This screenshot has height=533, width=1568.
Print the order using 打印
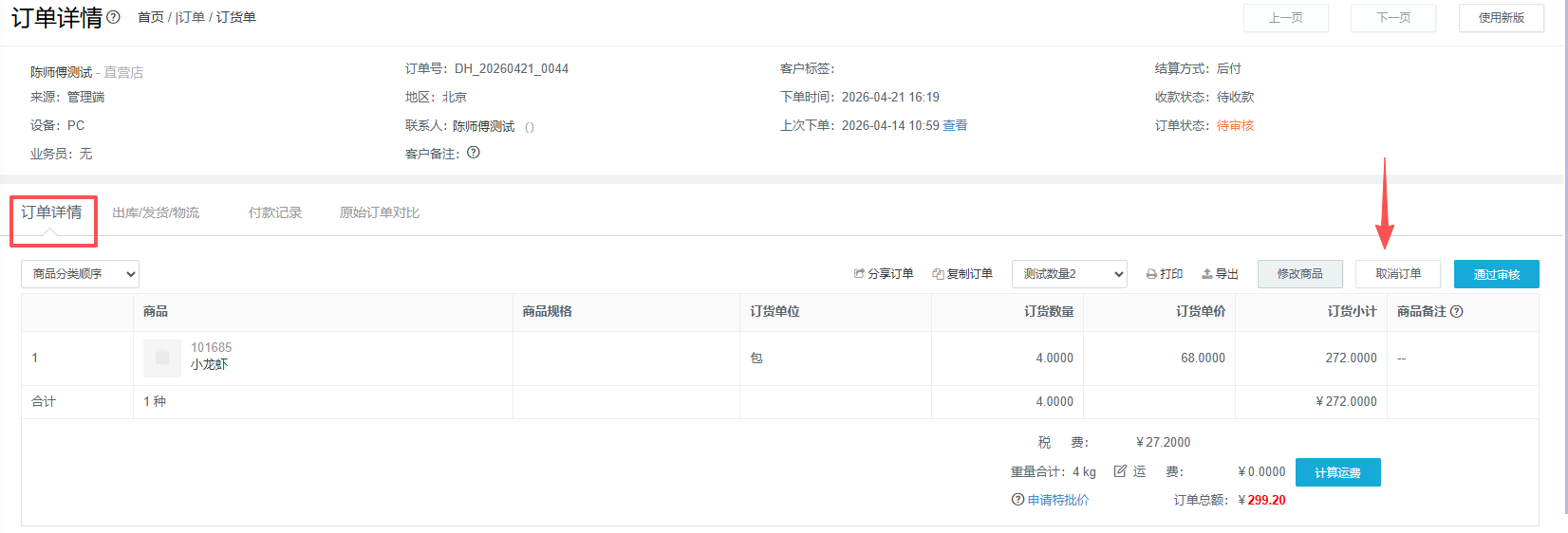[x=1165, y=274]
